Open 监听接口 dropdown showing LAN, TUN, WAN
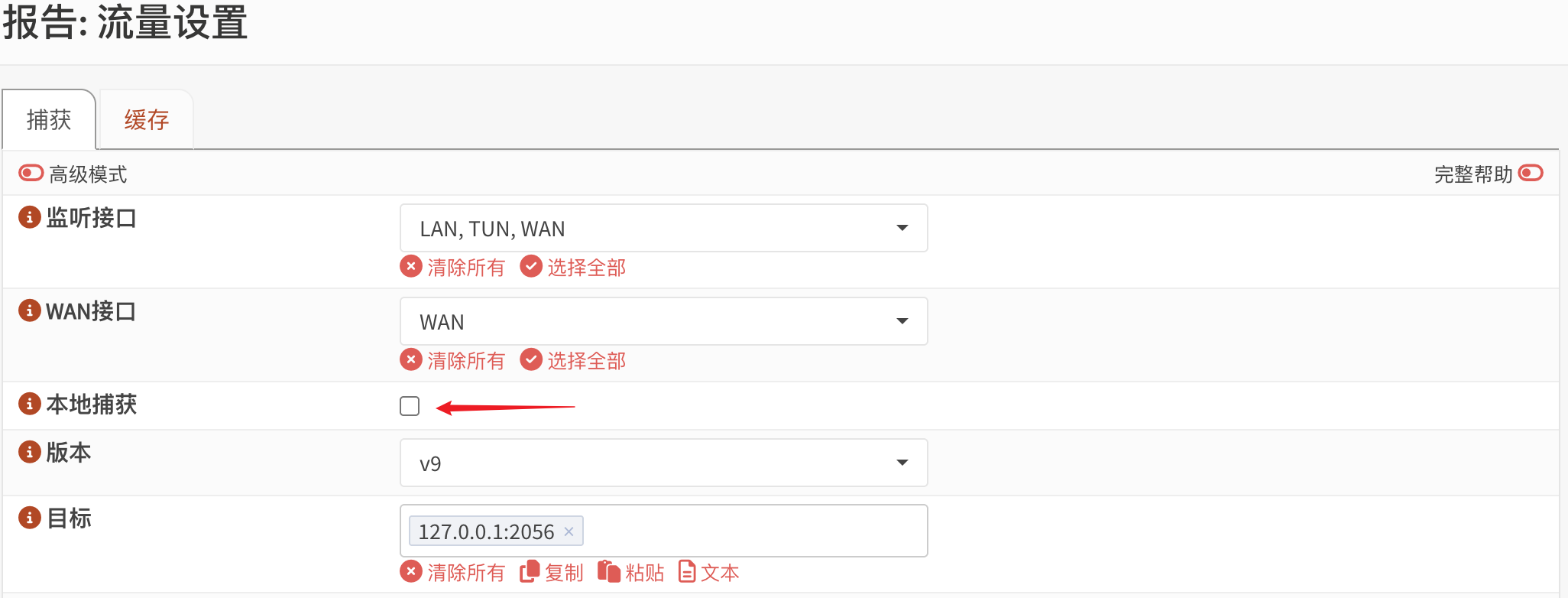The image size is (1568, 598). click(x=663, y=228)
